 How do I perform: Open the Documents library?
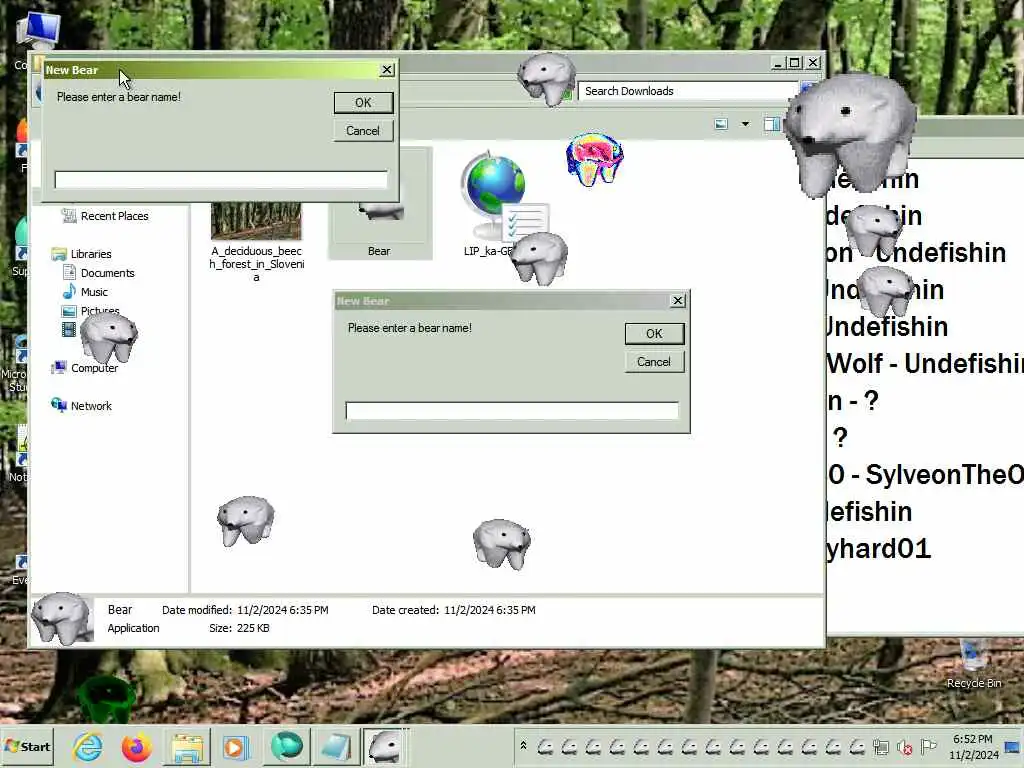pos(99,272)
